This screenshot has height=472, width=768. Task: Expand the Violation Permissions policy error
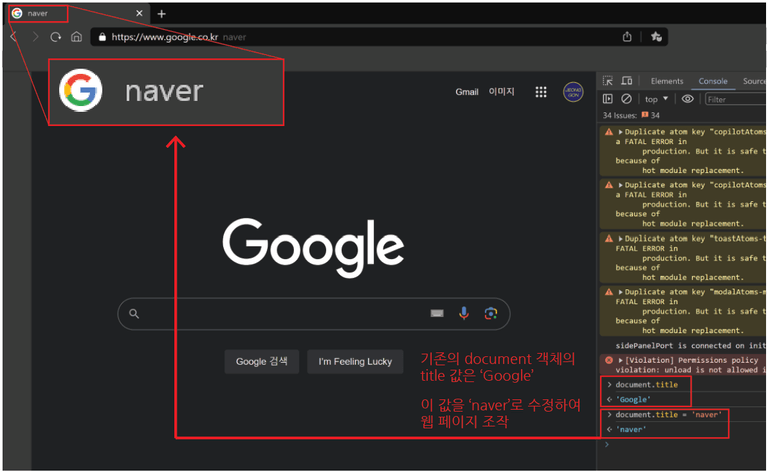click(621, 360)
